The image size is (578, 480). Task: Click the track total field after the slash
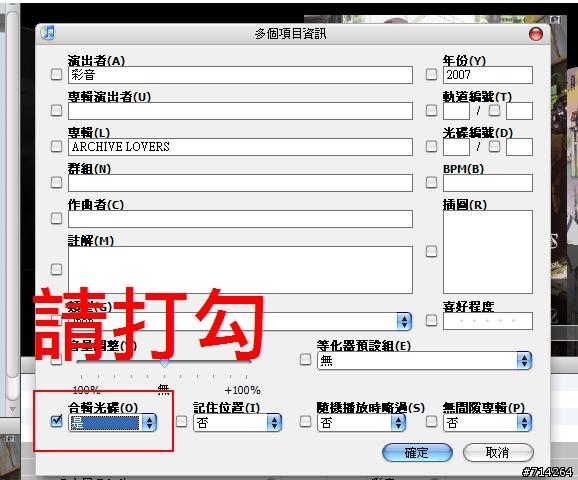click(x=519, y=111)
